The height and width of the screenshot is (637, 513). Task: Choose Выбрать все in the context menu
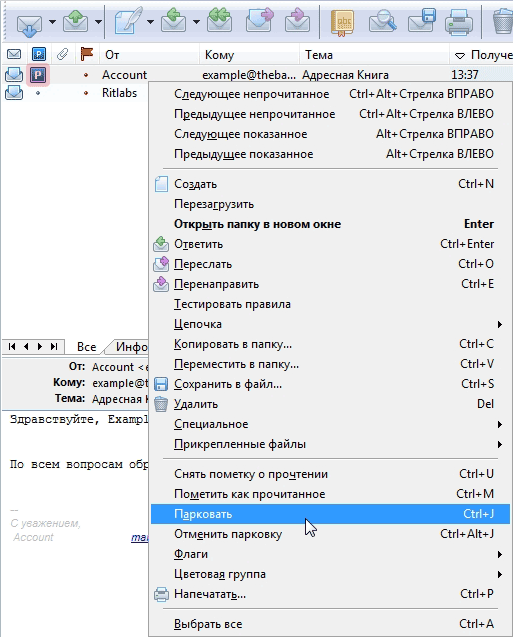coord(329,624)
